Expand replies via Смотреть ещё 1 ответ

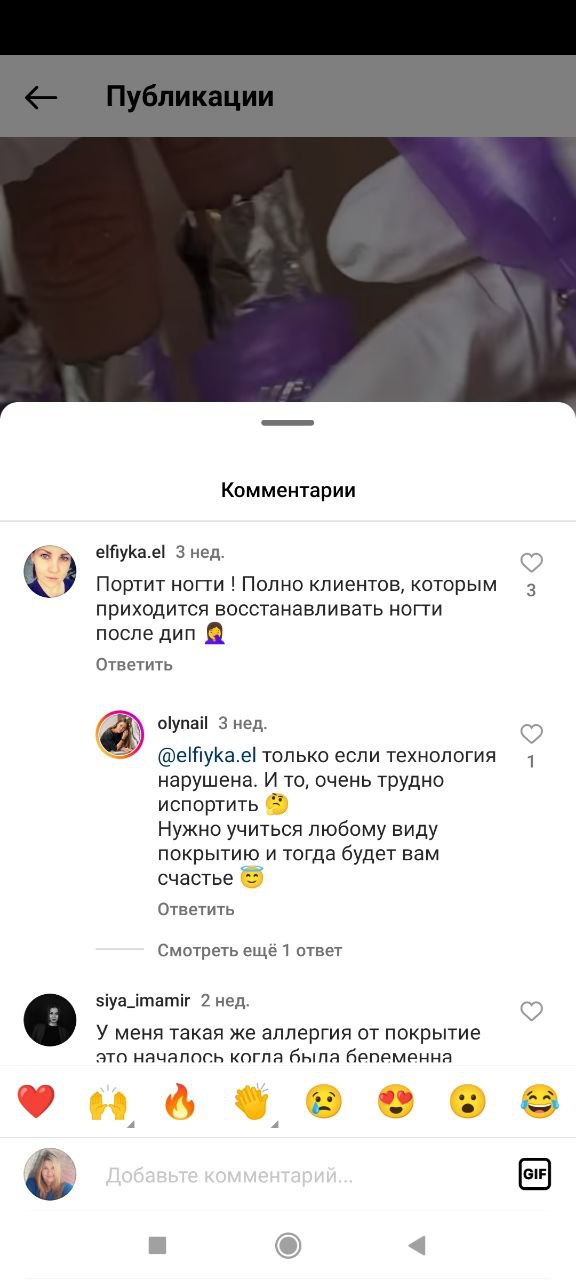pos(250,950)
